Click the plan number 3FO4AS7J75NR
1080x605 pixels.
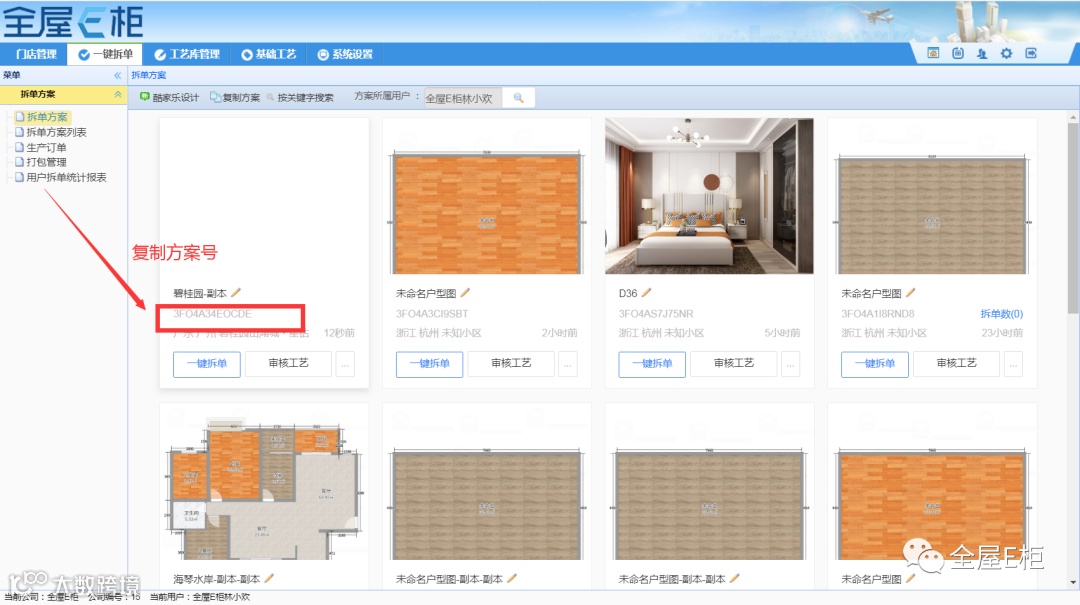click(656, 314)
